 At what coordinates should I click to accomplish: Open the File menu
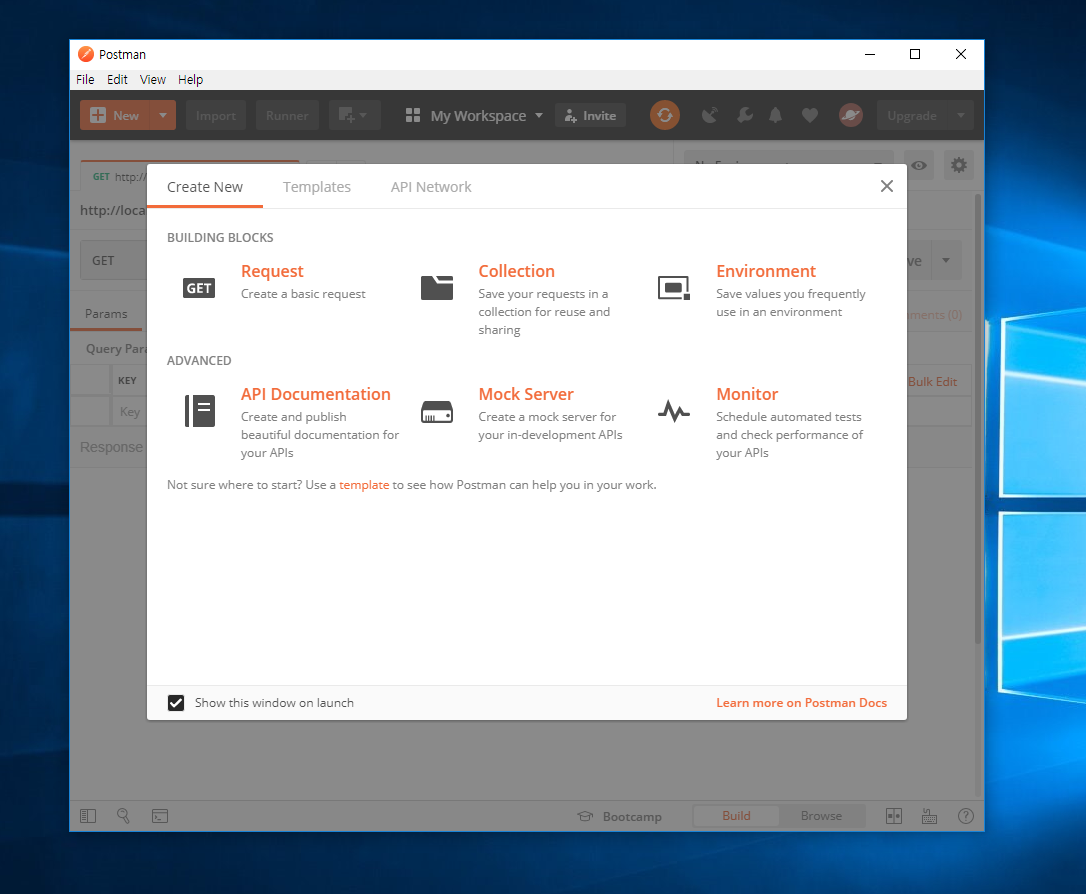[x=85, y=80]
